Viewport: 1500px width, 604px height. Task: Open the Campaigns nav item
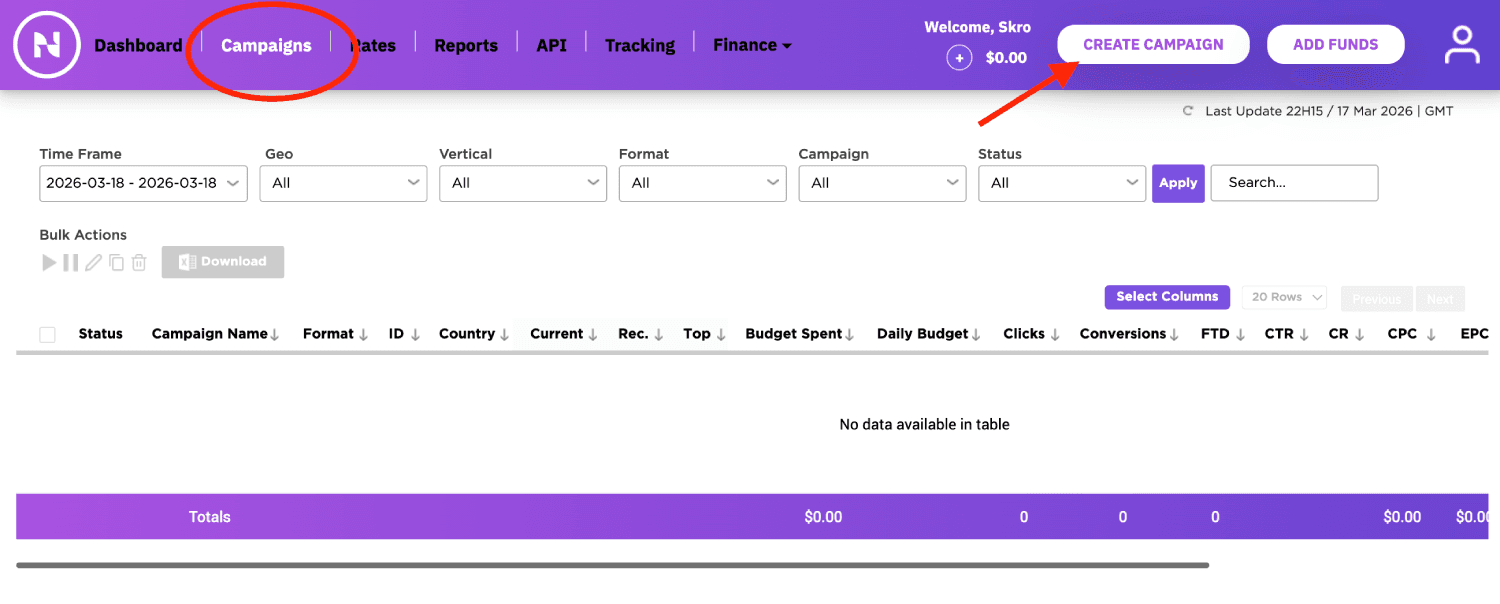click(x=266, y=45)
